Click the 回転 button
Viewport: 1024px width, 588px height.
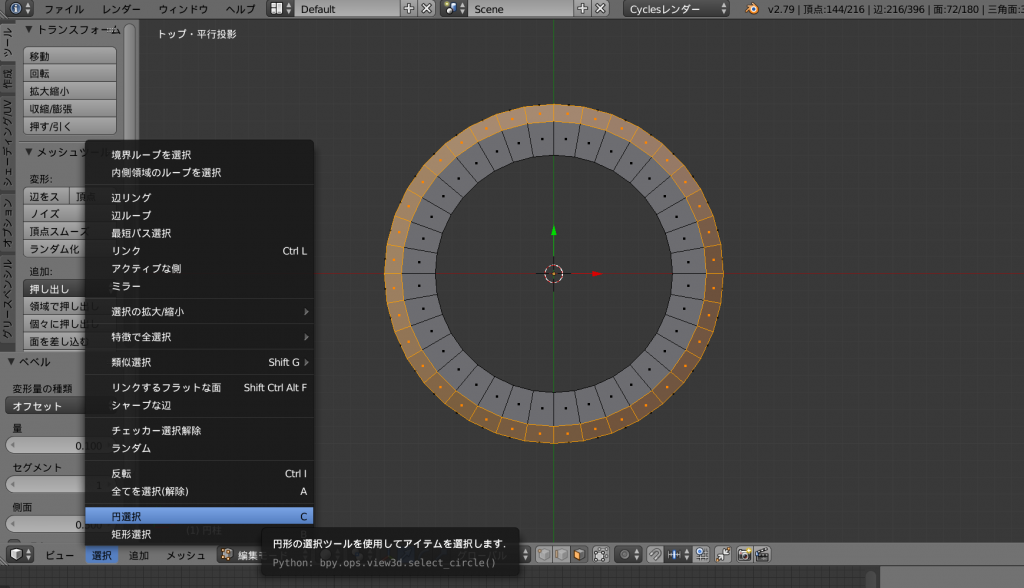[x=69, y=74]
